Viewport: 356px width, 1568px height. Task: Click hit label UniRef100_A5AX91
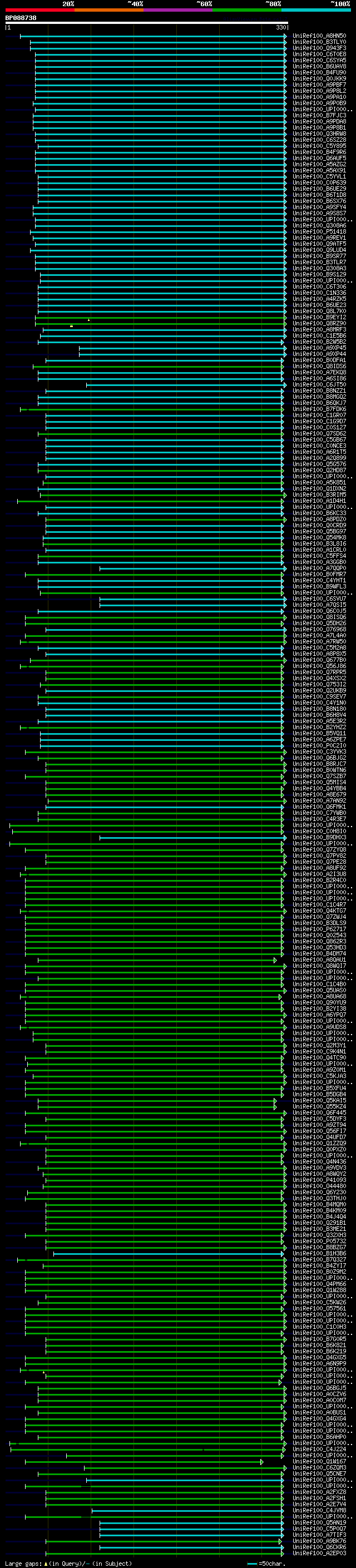(x=319, y=170)
